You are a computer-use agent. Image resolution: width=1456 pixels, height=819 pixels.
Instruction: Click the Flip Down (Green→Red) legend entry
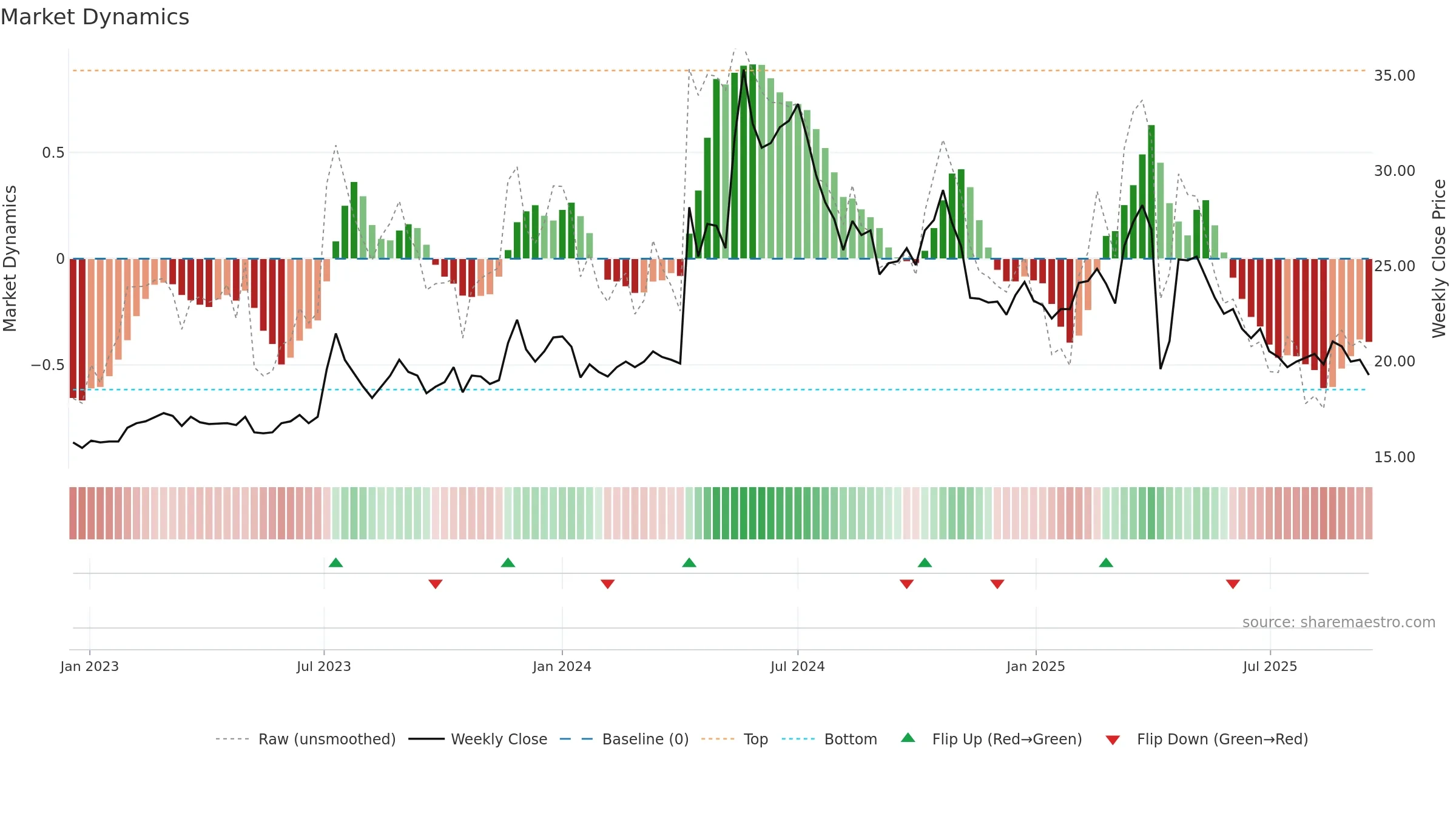[1207, 739]
